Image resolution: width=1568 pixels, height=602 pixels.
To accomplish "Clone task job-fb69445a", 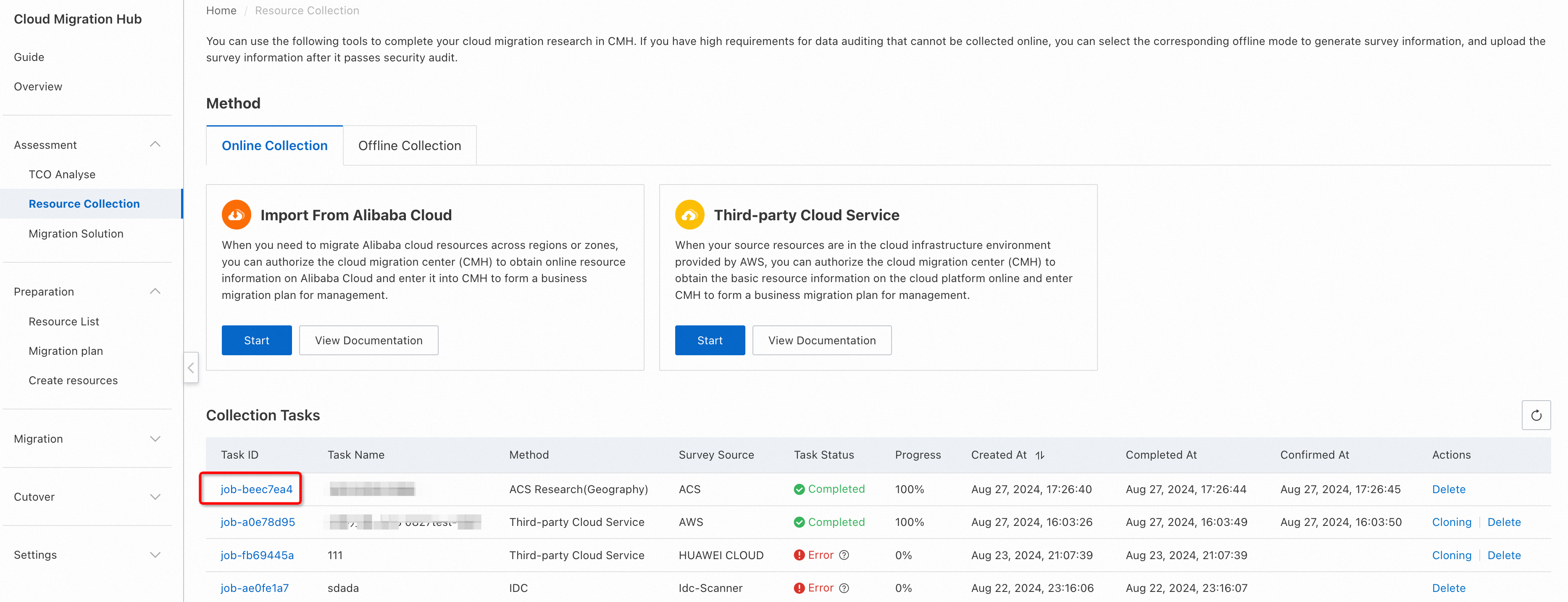I will point(1451,555).
